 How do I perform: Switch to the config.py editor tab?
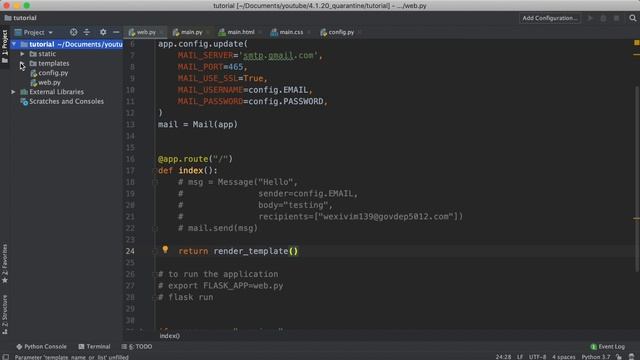(x=341, y=32)
